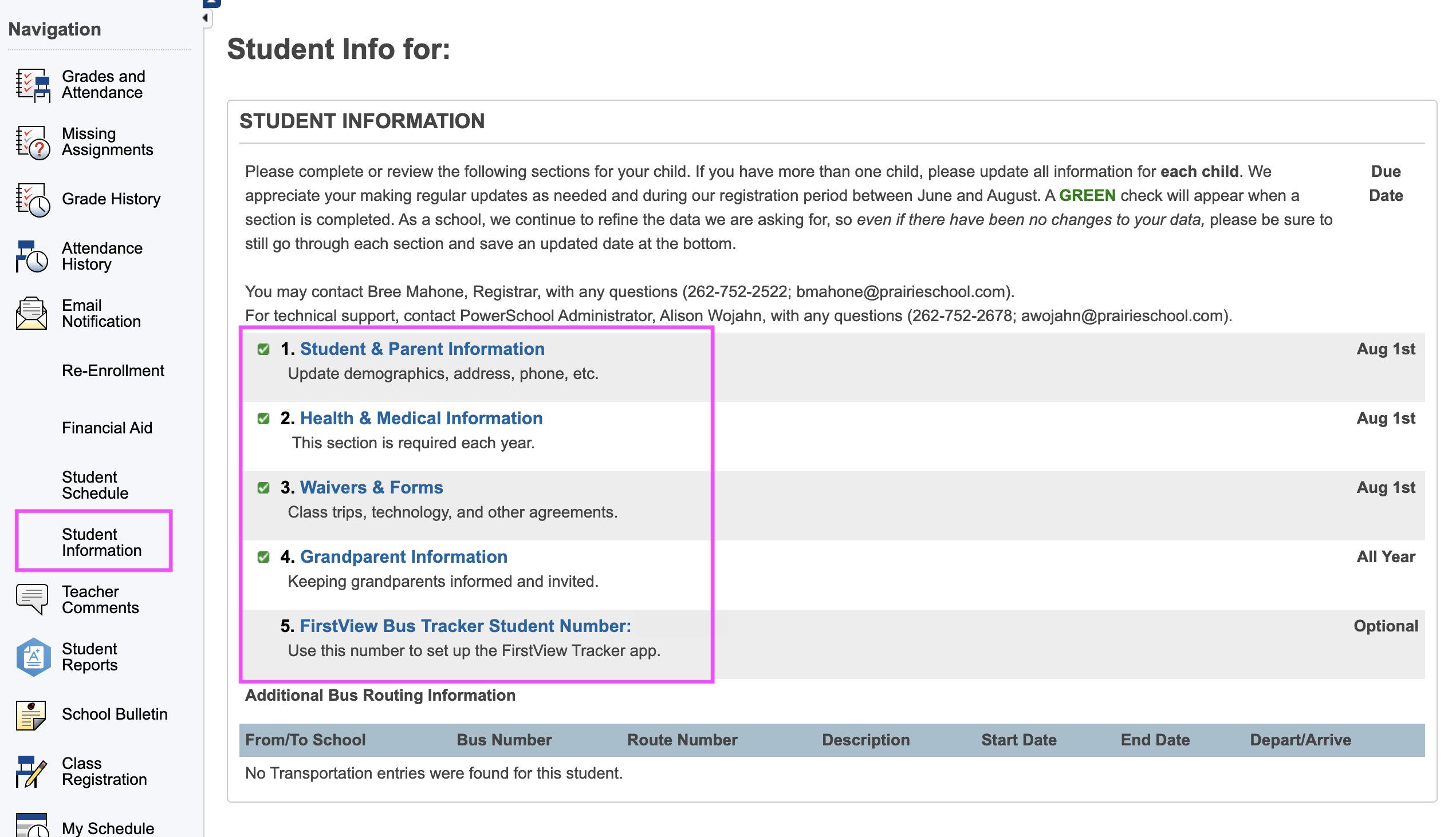Click the green check beside Health & Medical Information

264,419
